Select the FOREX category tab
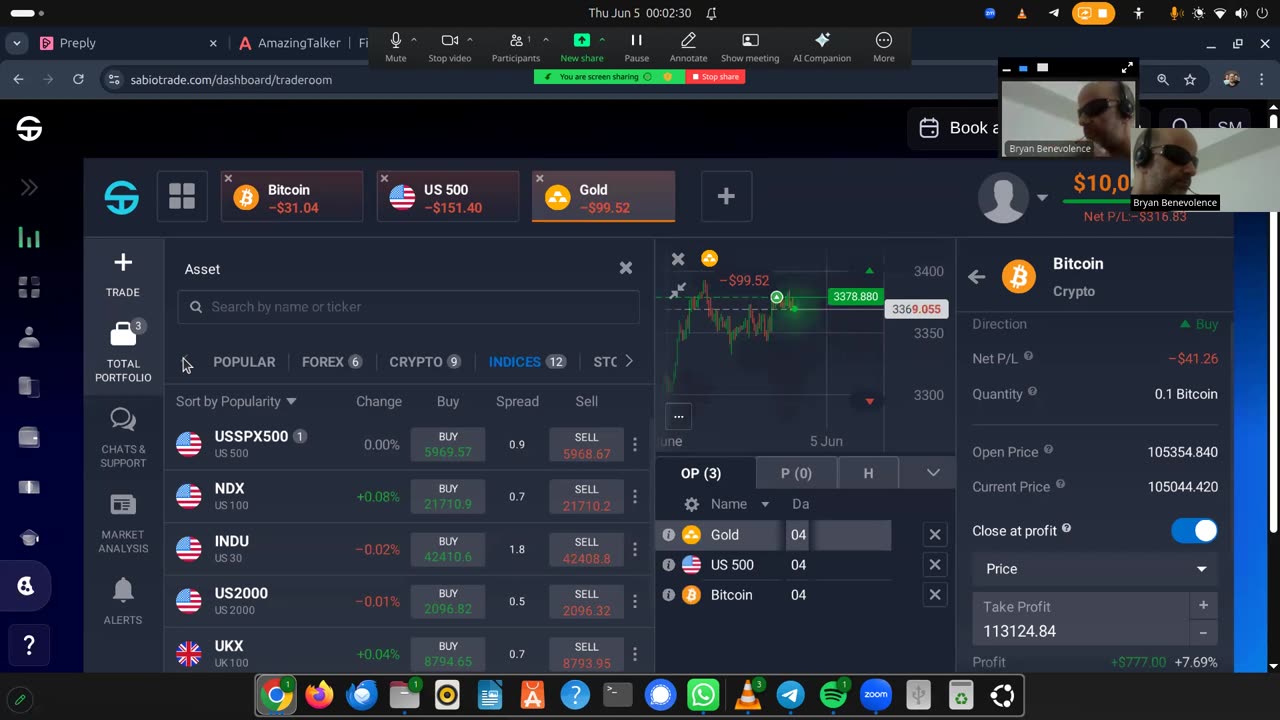1280x720 pixels. point(332,362)
